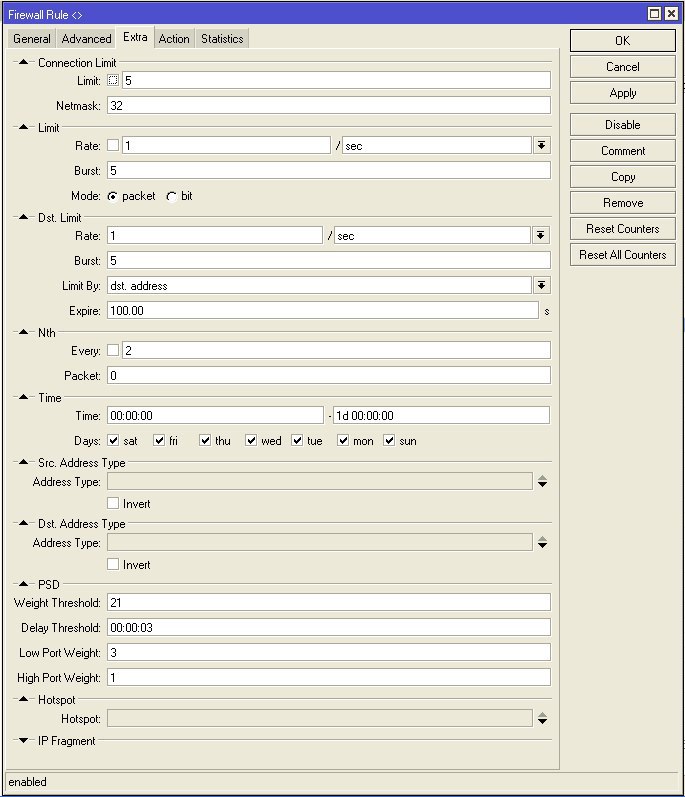Collapse the Hotspot section
The image size is (685, 797).
click(x=23, y=699)
